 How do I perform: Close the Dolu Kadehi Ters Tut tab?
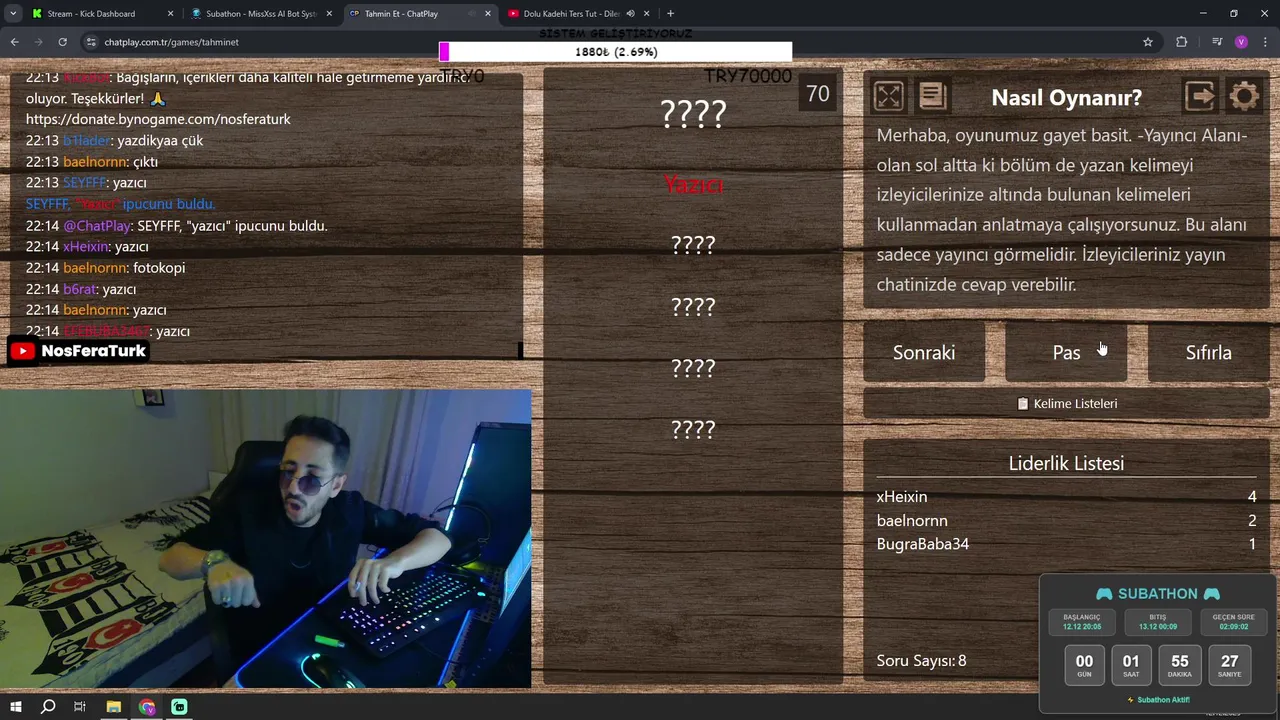tap(647, 14)
